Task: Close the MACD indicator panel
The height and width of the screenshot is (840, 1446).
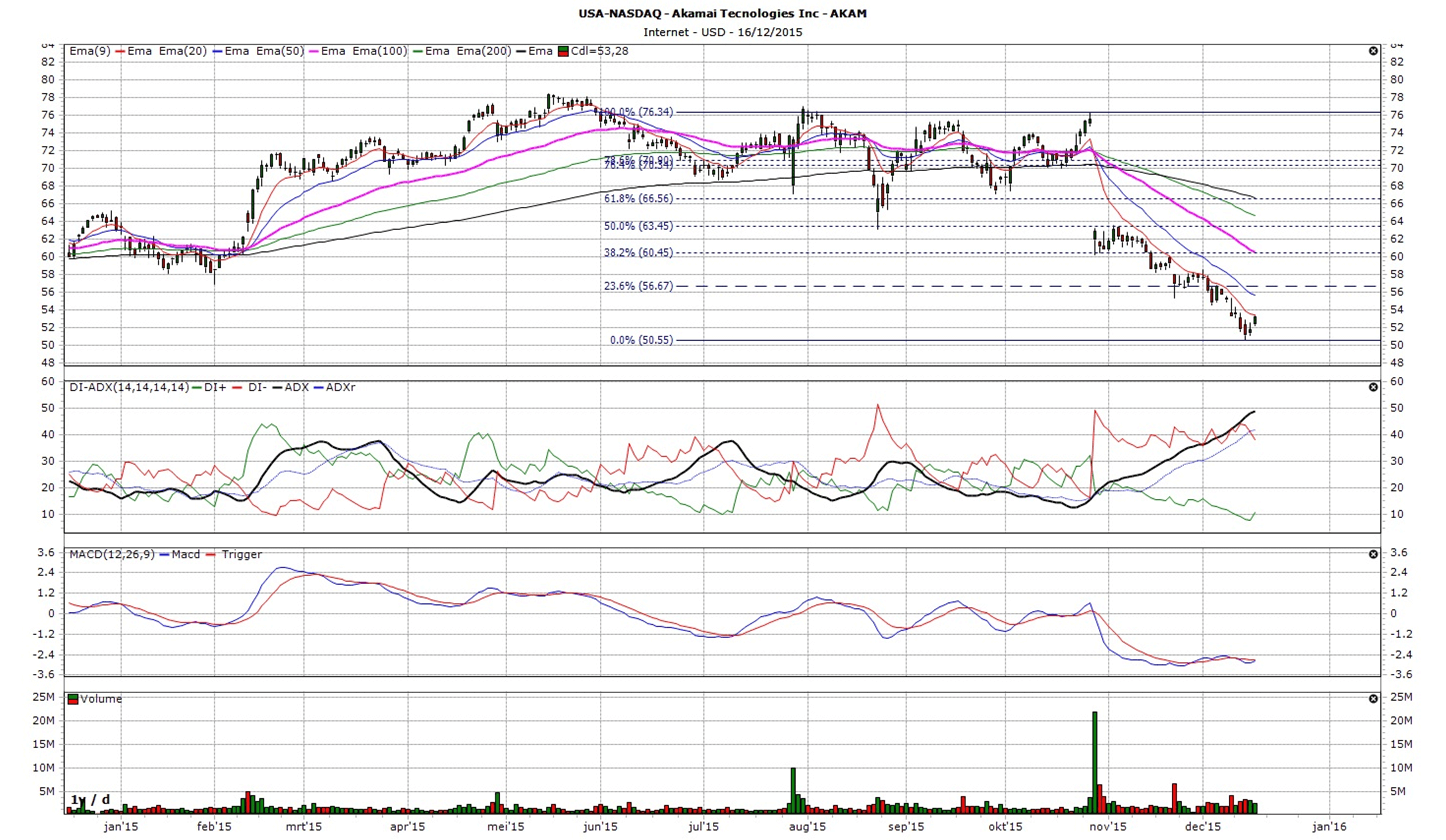Action: click(1371, 554)
